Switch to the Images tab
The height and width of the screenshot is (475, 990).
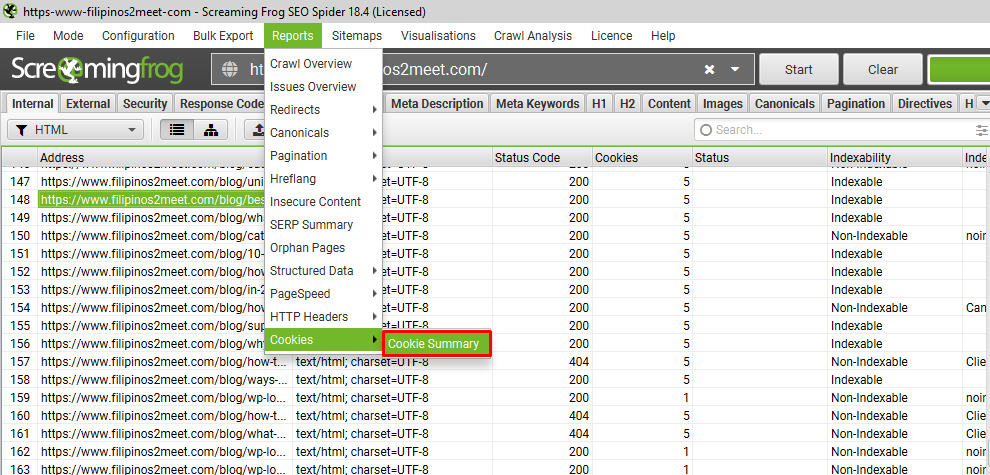pyautogui.click(x=722, y=104)
